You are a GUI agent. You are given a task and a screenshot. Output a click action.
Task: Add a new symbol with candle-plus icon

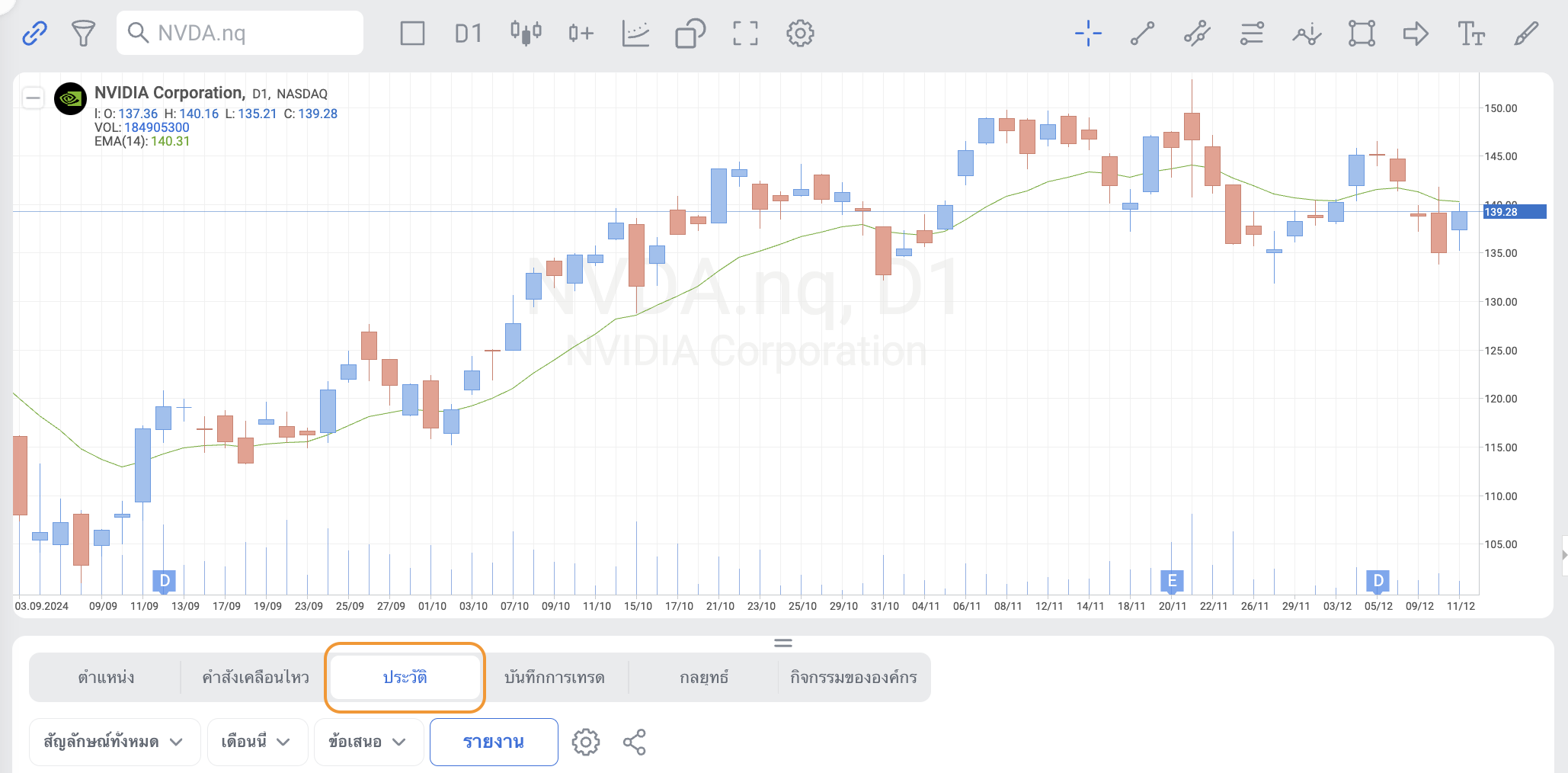pos(581,34)
